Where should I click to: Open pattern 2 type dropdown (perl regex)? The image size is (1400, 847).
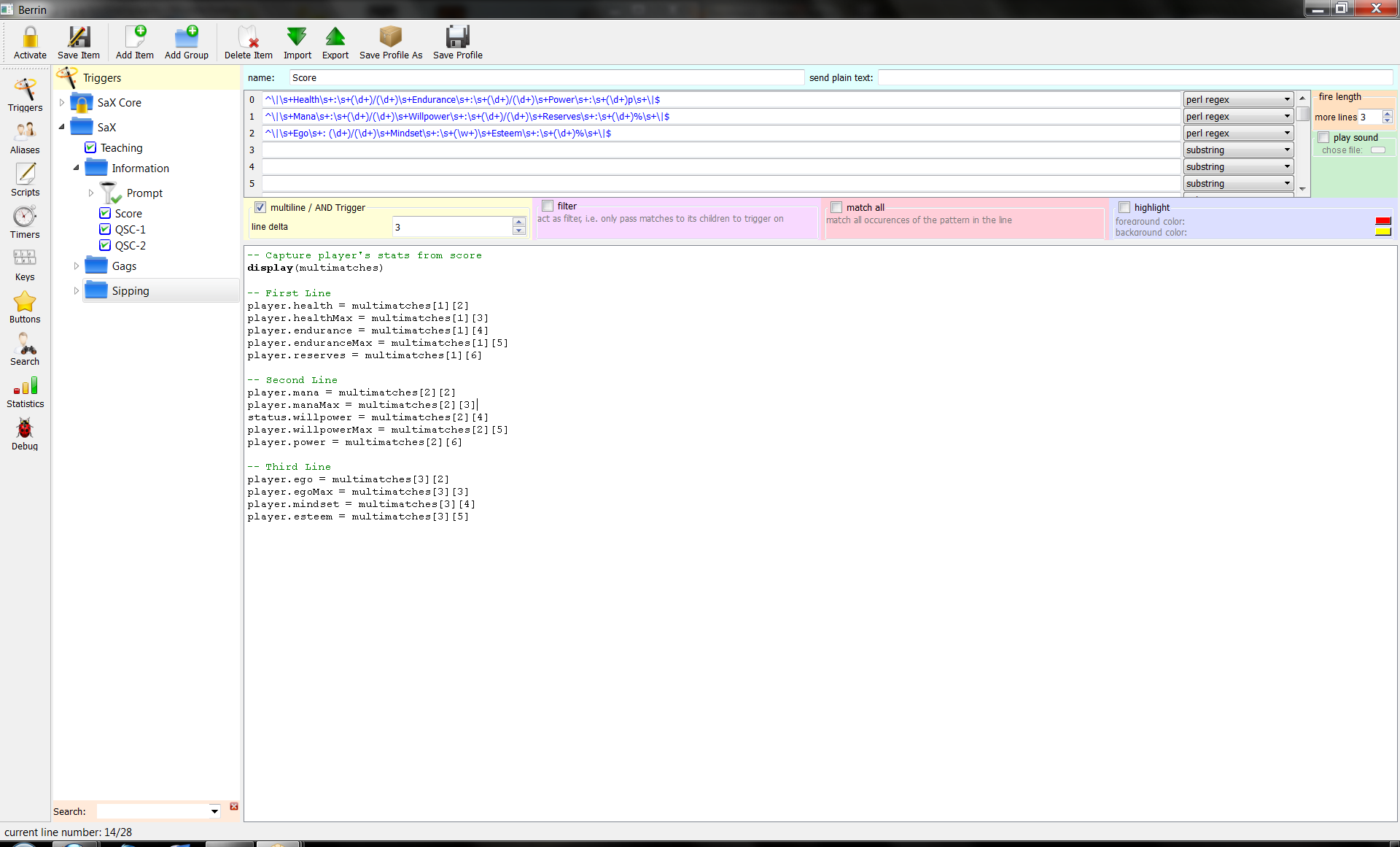[1238, 133]
